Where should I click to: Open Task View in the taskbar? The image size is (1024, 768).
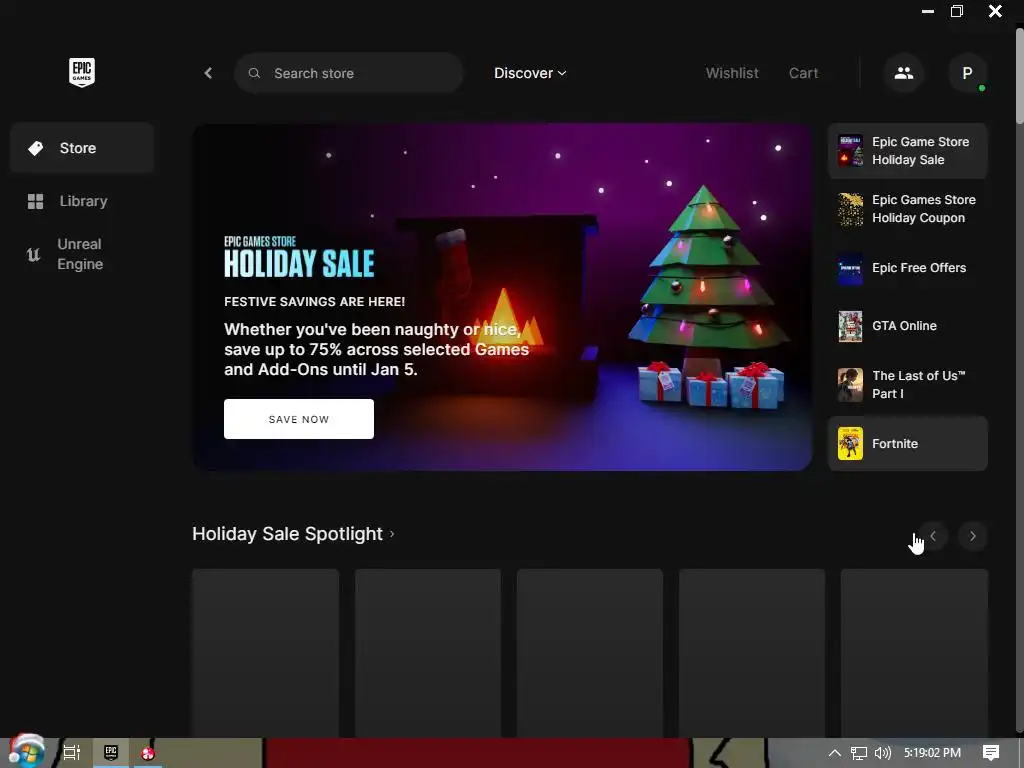(x=72, y=753)
